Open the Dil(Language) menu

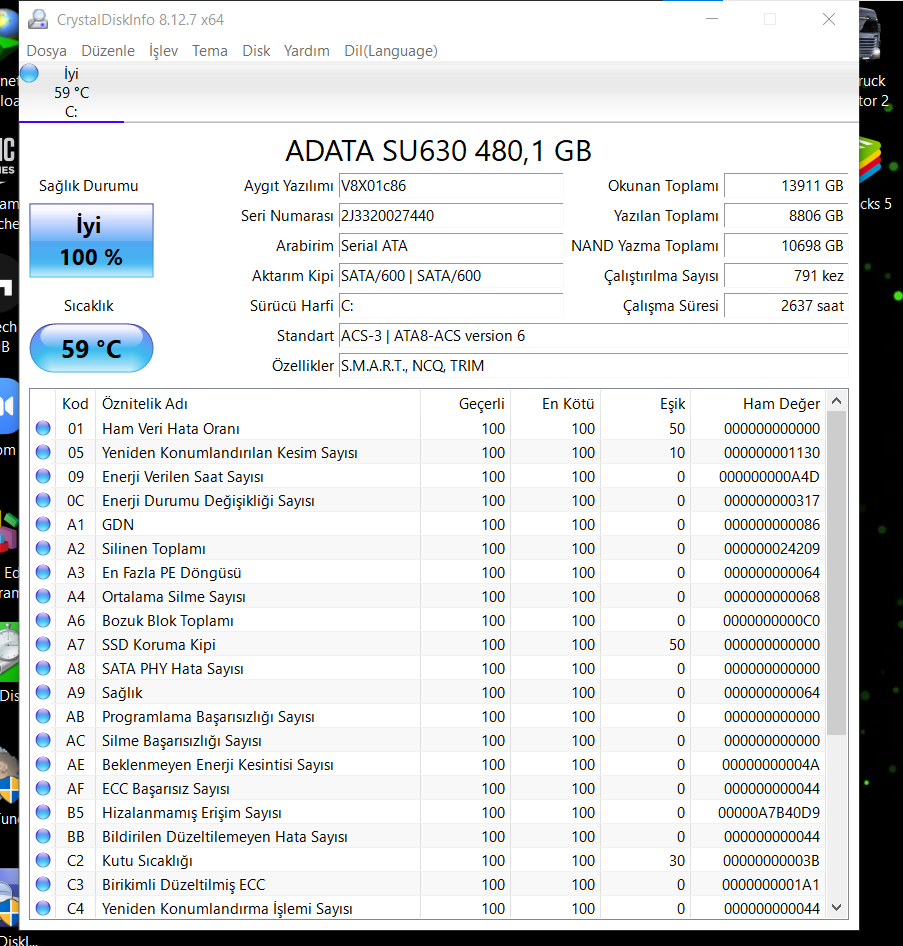(x=390, y=51)
